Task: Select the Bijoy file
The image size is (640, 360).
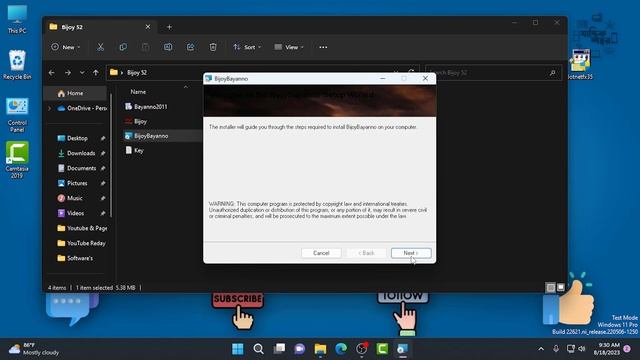Action: click(x=136, y=121)
